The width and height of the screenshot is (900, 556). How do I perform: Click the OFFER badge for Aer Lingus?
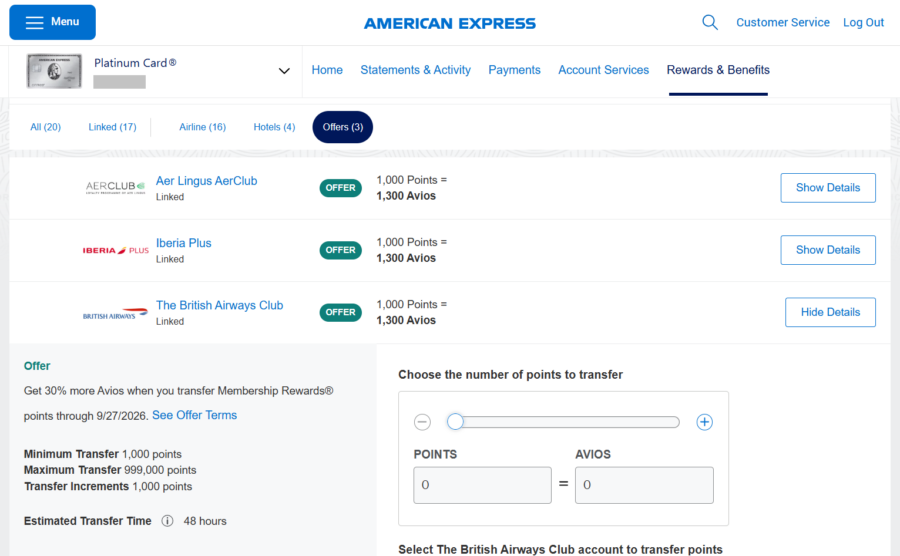pyautogui.click(x=340, y=188)
